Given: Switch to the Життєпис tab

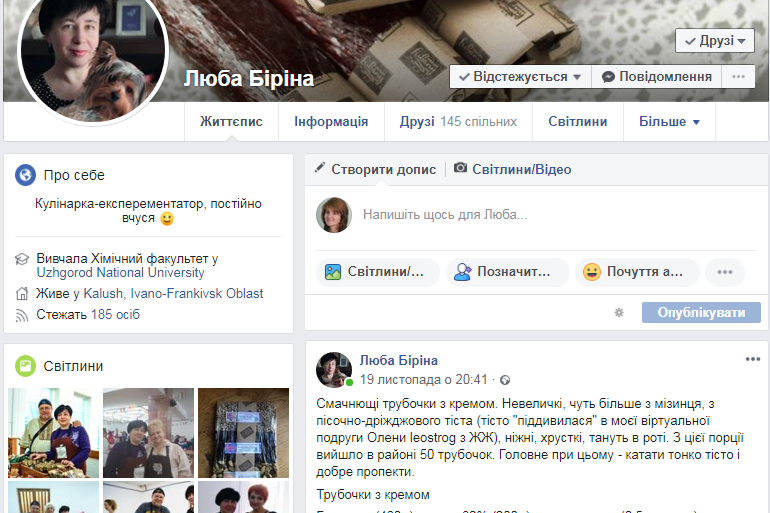Looking at the screenshot, I should click(231, 122).
